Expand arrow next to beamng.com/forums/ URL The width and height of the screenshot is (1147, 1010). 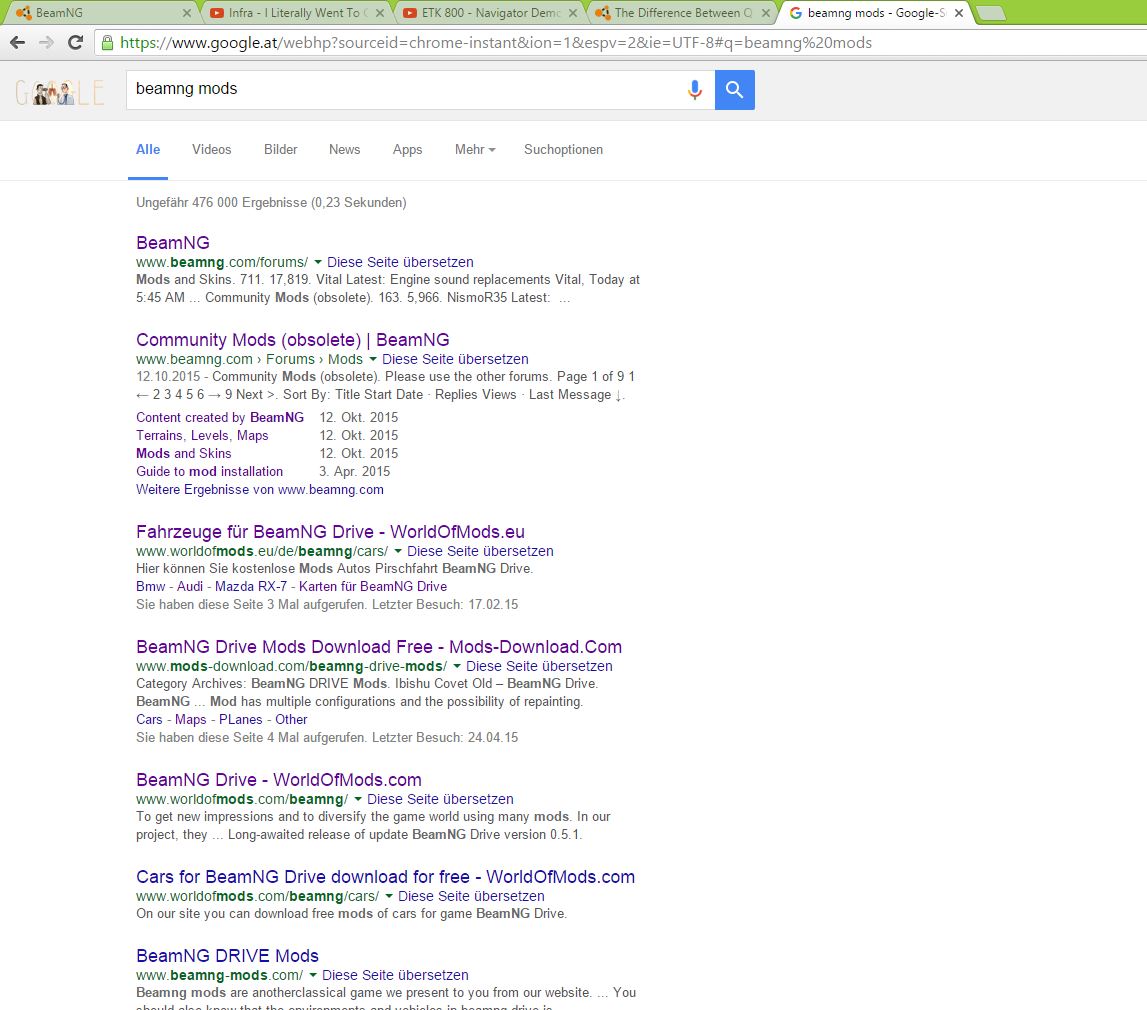point(317,262)
